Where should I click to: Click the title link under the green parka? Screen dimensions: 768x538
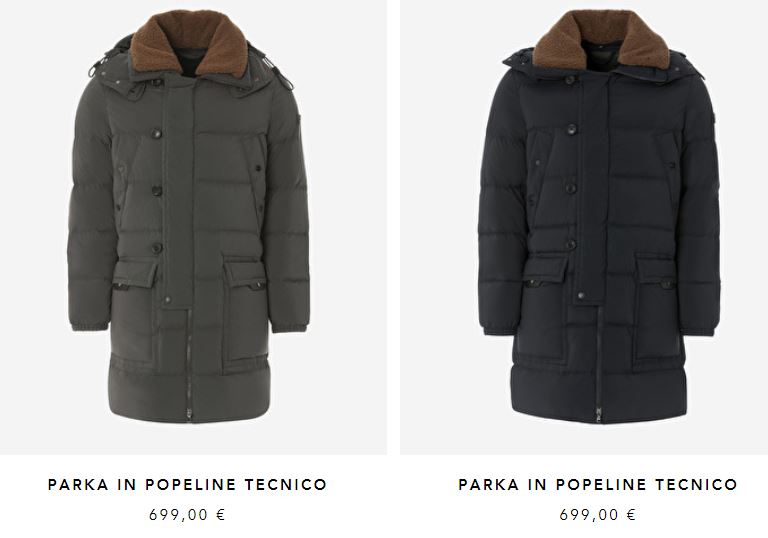187,485
